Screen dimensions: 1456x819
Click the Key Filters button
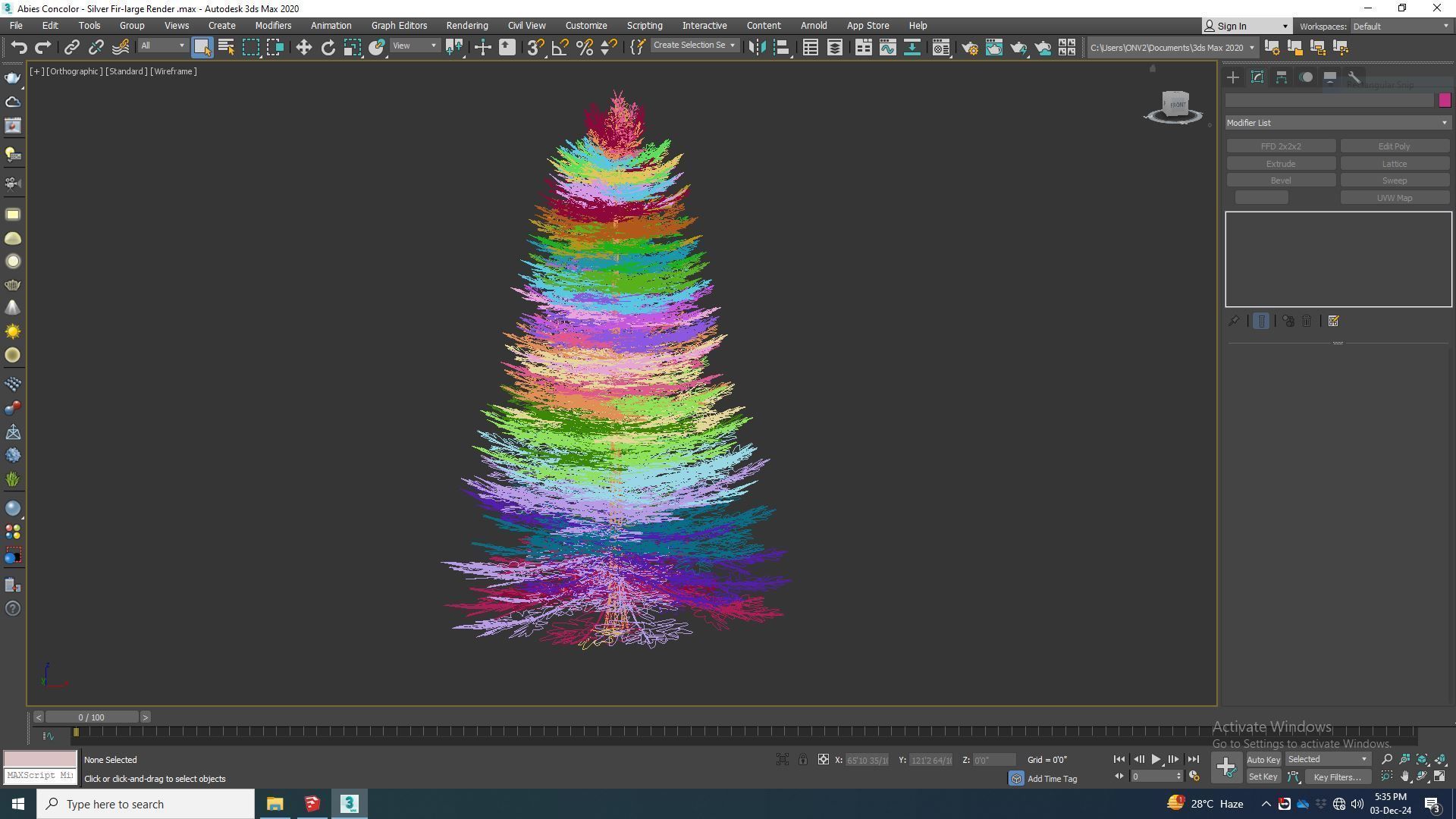[x=1337, y=777]
